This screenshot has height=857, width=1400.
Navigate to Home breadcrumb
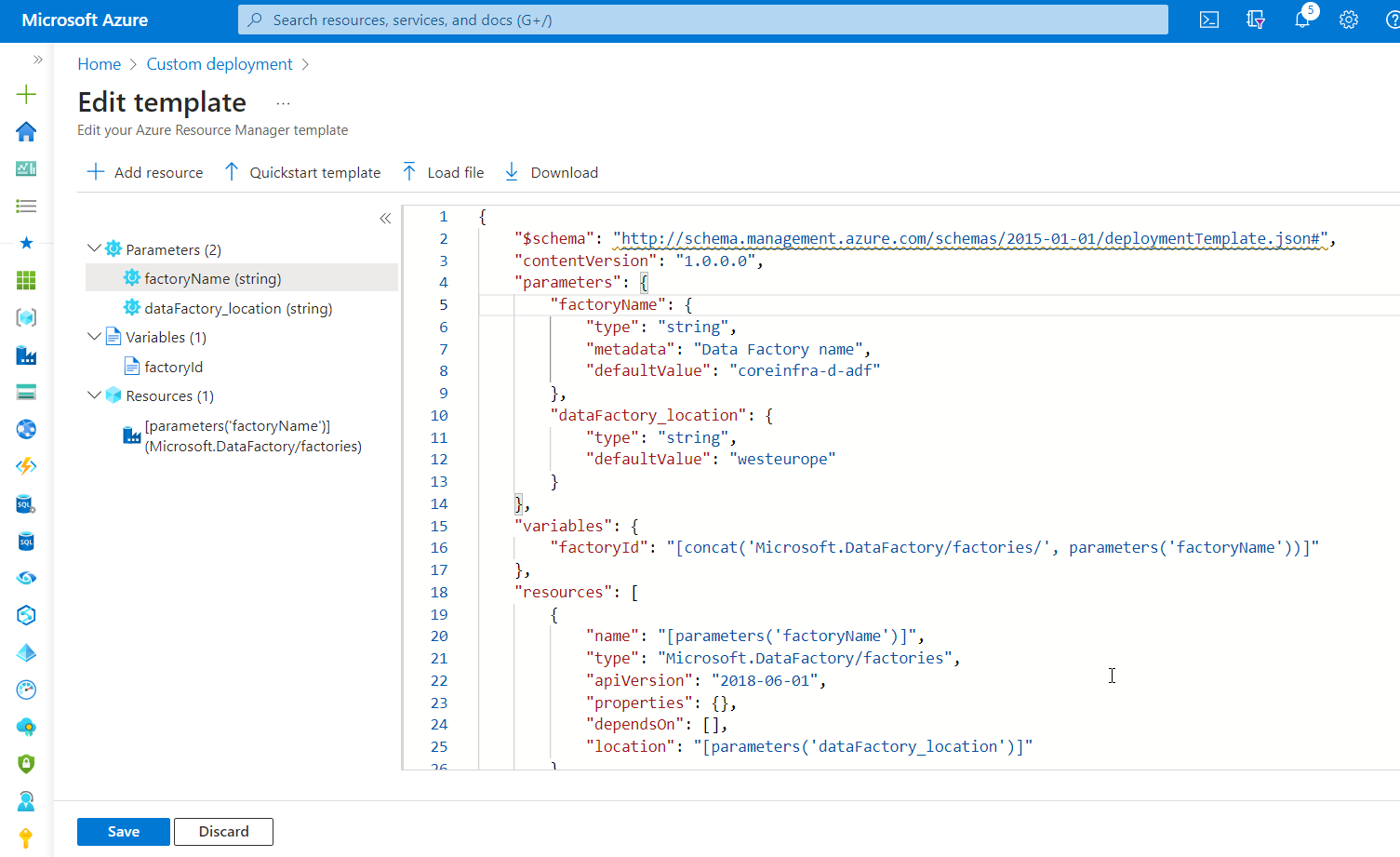pyautogui.click(x=99, y=64)
